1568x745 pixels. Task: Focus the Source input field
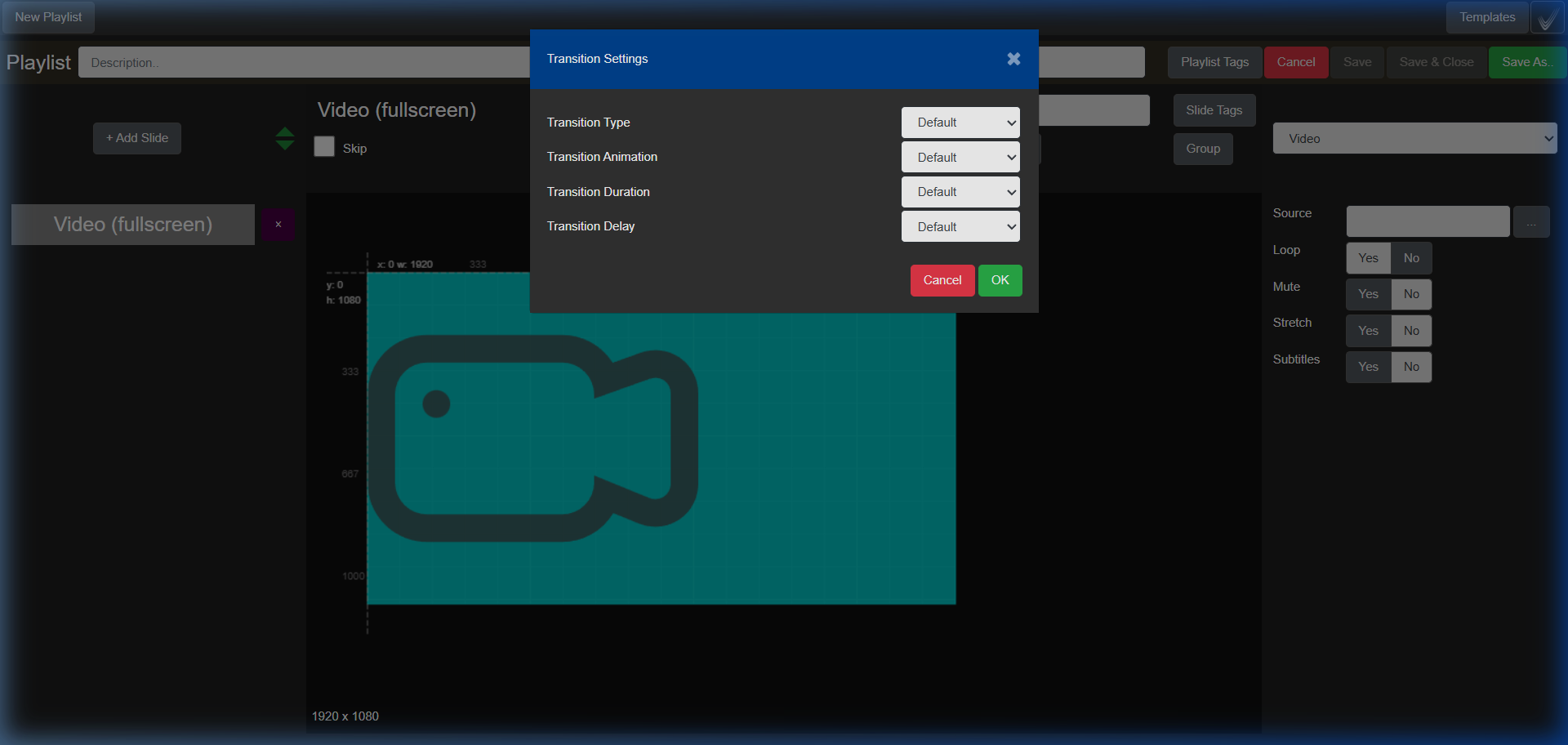click(1428, 221)
